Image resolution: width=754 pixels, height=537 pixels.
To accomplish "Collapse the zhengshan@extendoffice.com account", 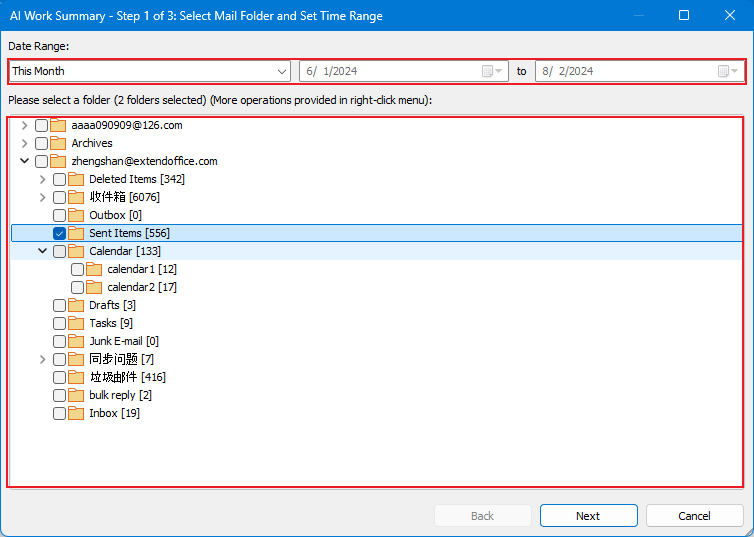I will pyautogui.click(x=24, y=161).
